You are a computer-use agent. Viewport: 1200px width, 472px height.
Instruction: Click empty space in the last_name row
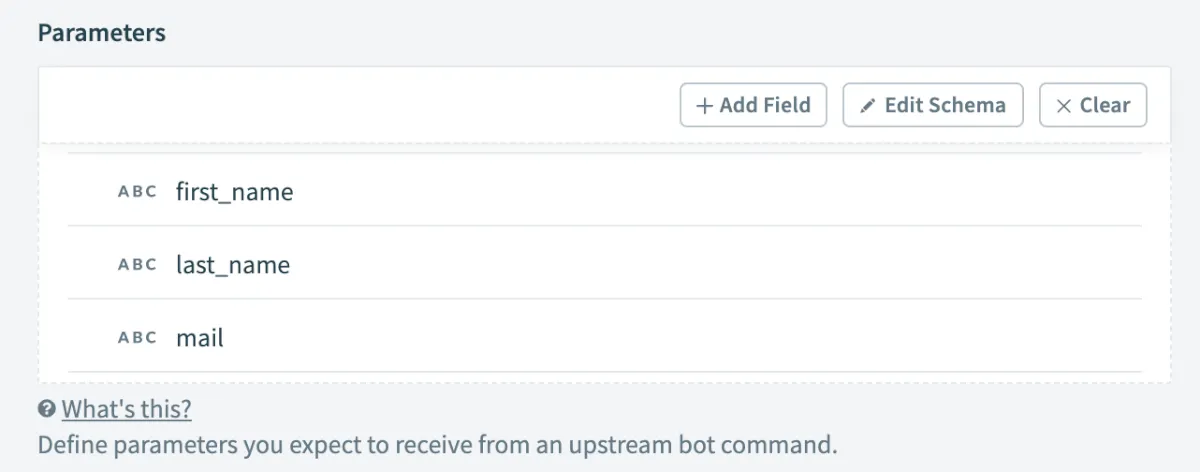point(700,265)
